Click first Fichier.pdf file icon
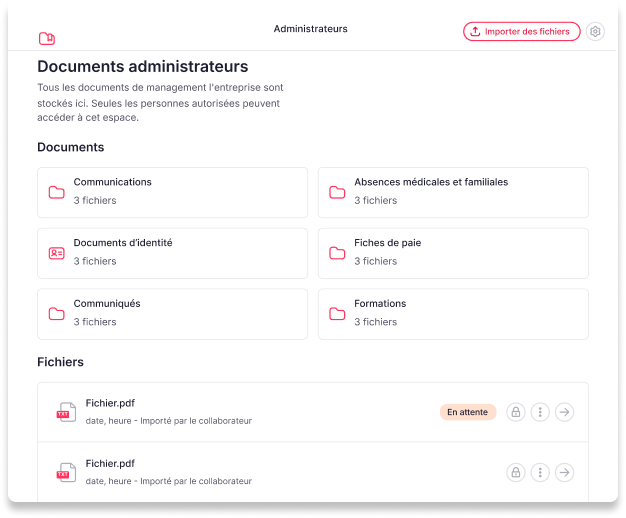The image size is (626, 518). click(x=66, y=412)
